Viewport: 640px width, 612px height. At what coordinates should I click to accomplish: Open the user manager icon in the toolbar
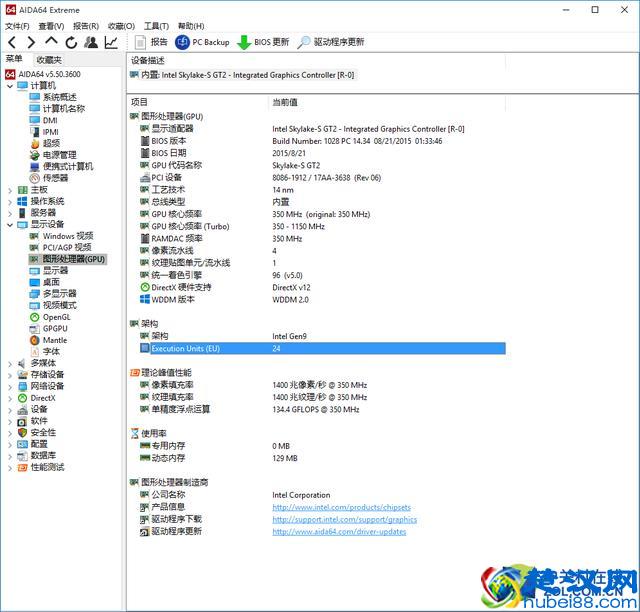click(91, 42)
